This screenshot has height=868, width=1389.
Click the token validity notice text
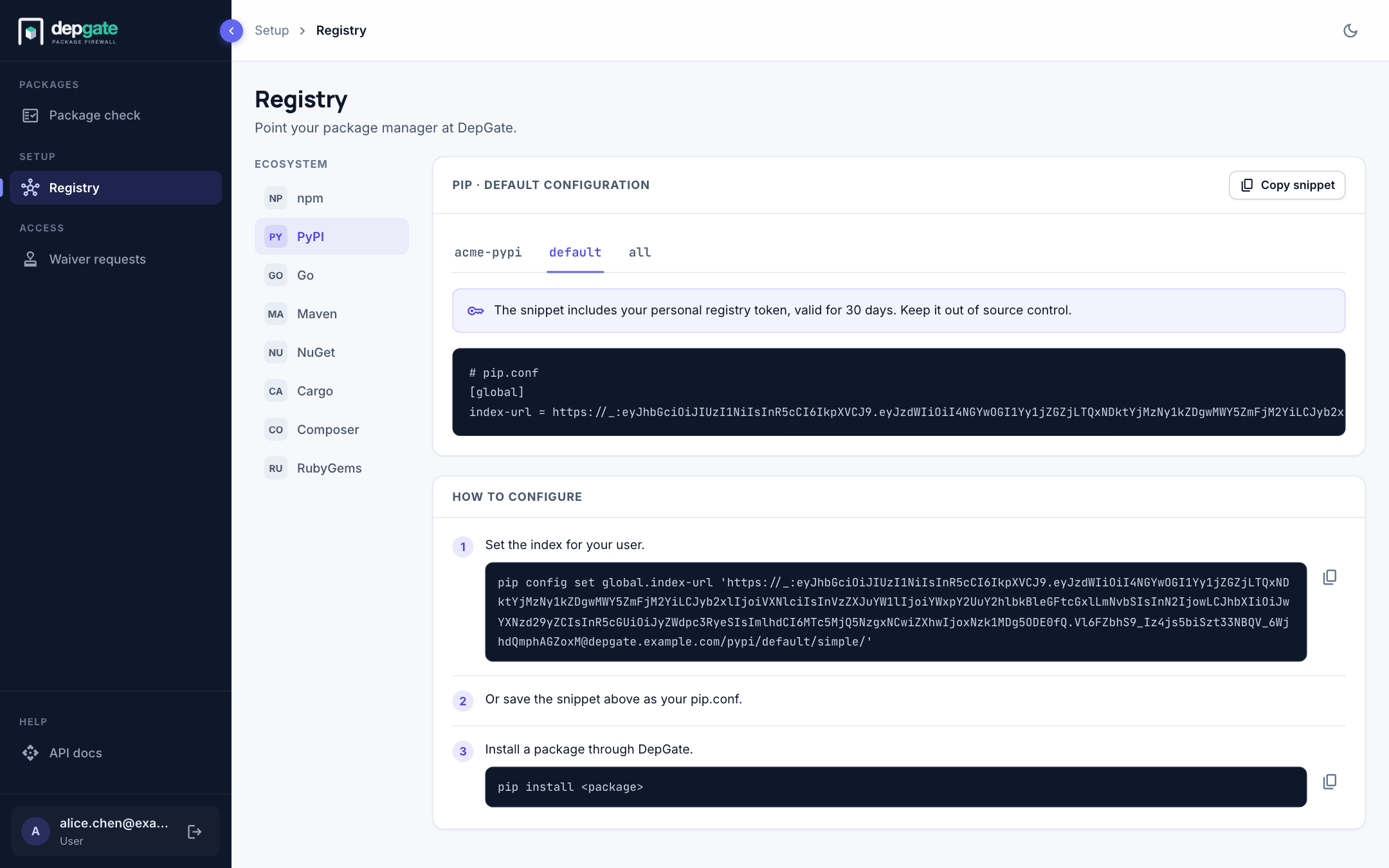coord(783,311)
